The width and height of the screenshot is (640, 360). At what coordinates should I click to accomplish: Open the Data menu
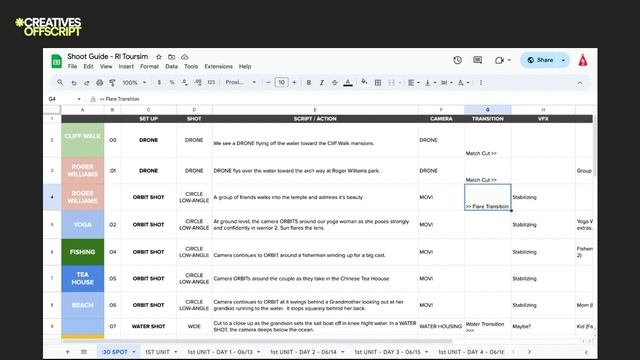pyautogui.click(x=171, y=67)
